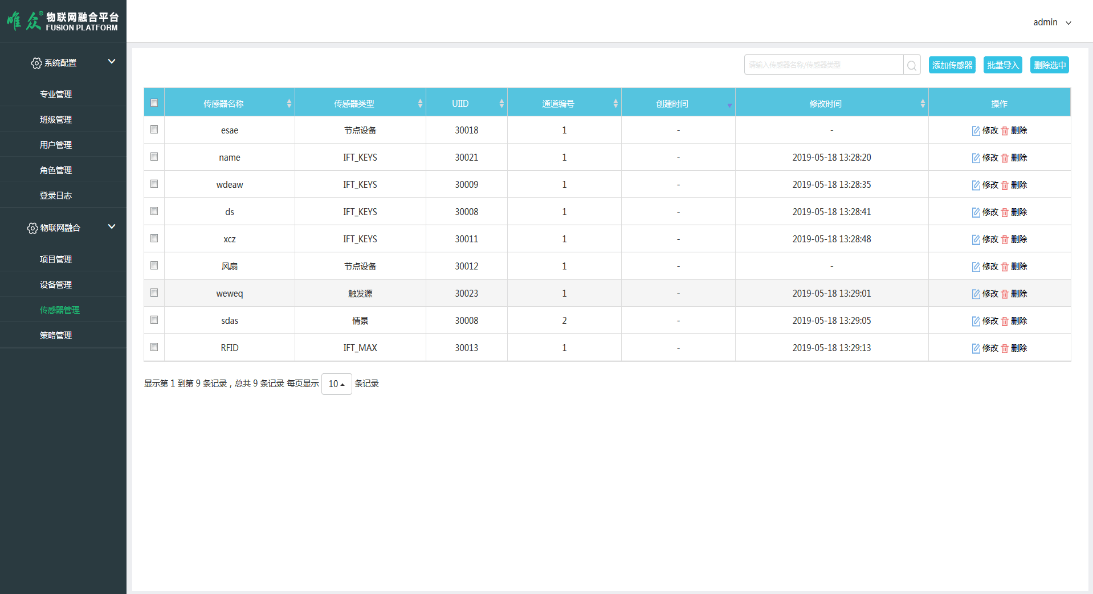Click the trash icon in the 风扇 row
The width and height of the screenshot is (1093, 594).
(x=1004, y=267)
